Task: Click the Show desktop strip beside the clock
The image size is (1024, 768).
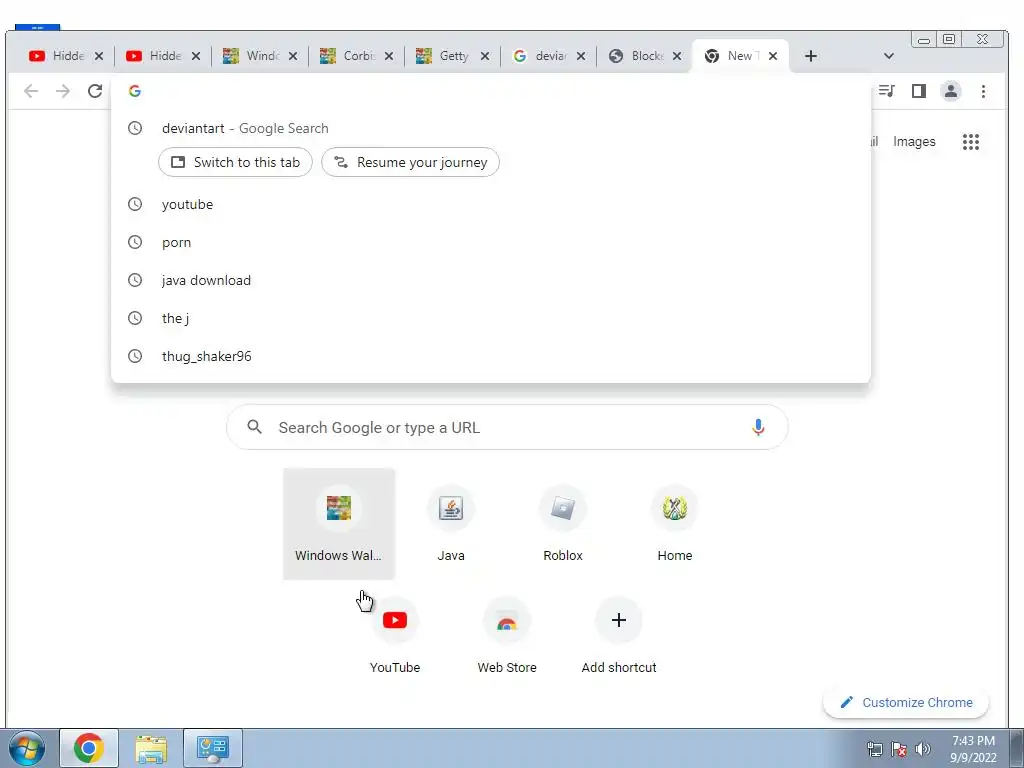Action: (x=1016, y=748)
